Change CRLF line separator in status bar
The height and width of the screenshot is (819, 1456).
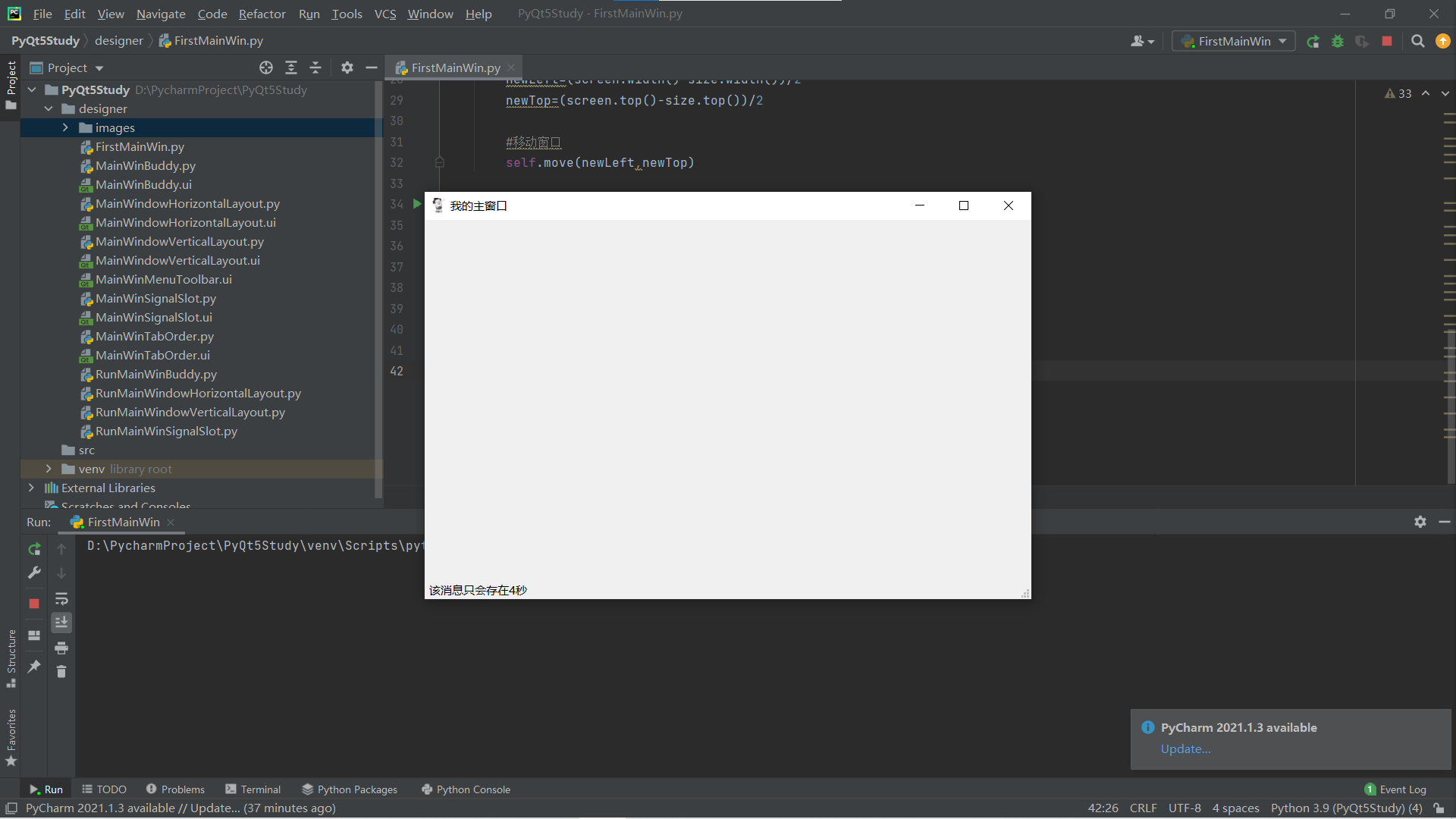pyautogui.click(x=1143, y=808)
